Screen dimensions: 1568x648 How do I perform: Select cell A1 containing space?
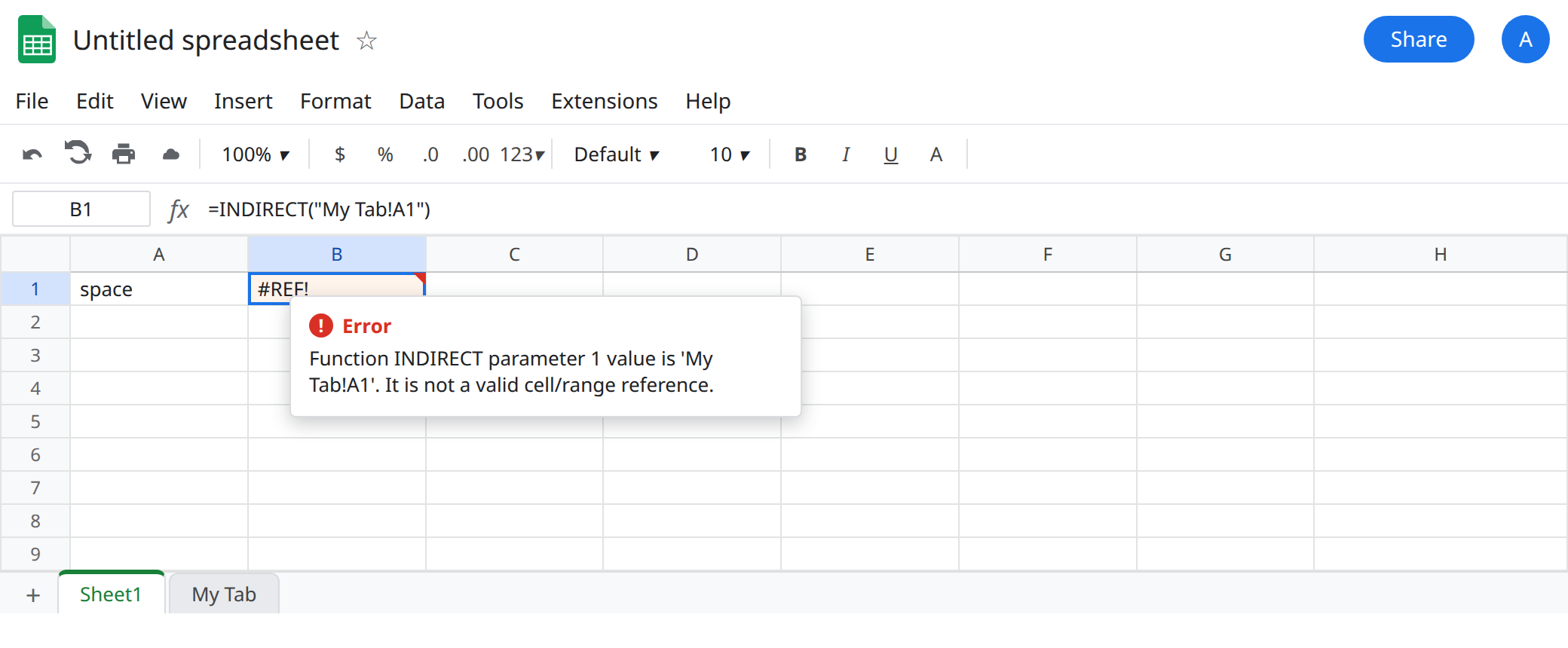click(x=159, y=289)
